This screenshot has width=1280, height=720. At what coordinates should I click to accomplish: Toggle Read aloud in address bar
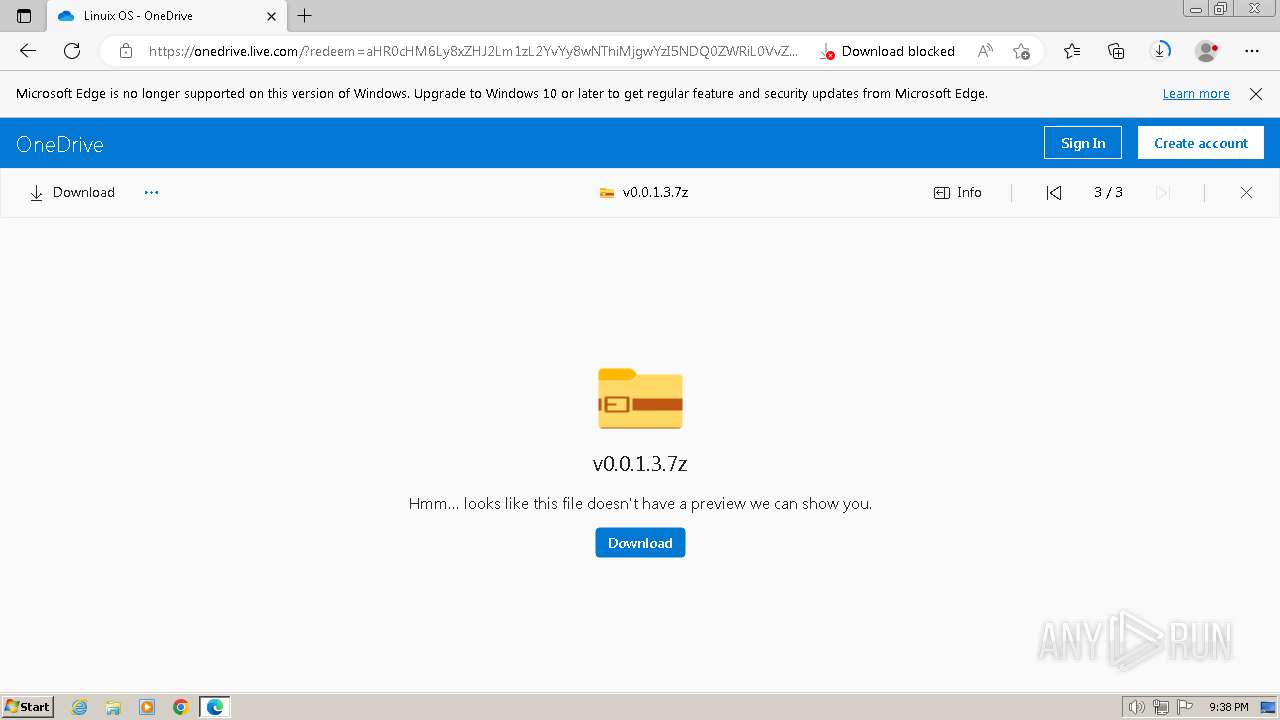click(986, 51)
